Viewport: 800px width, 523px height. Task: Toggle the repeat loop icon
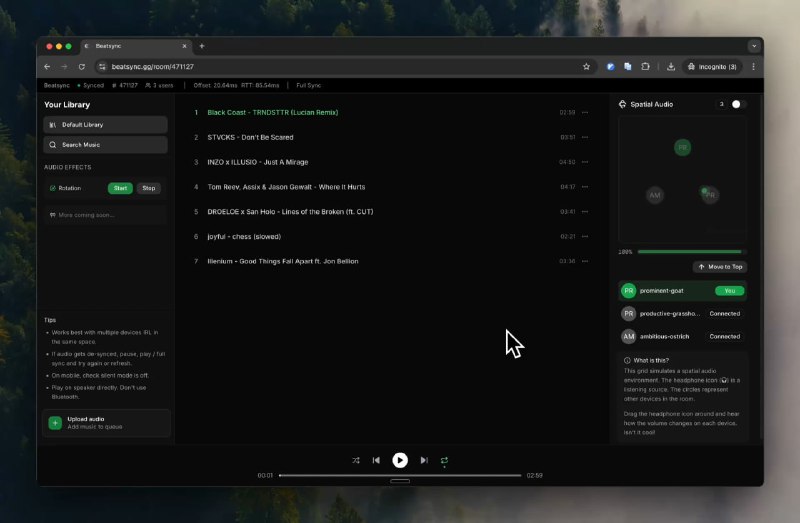(x=444, y=460)
